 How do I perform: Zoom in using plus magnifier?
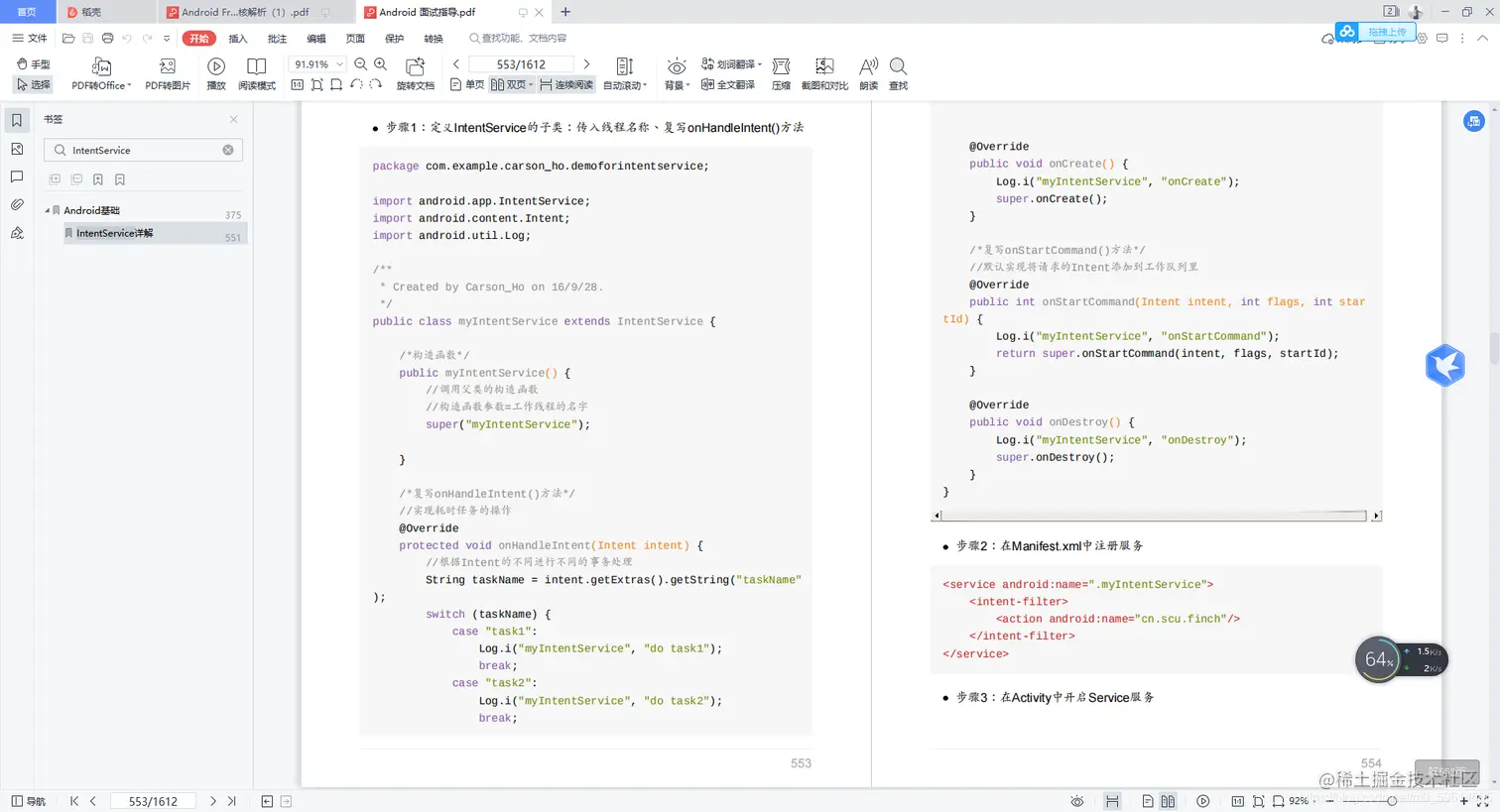pos(381,64)
